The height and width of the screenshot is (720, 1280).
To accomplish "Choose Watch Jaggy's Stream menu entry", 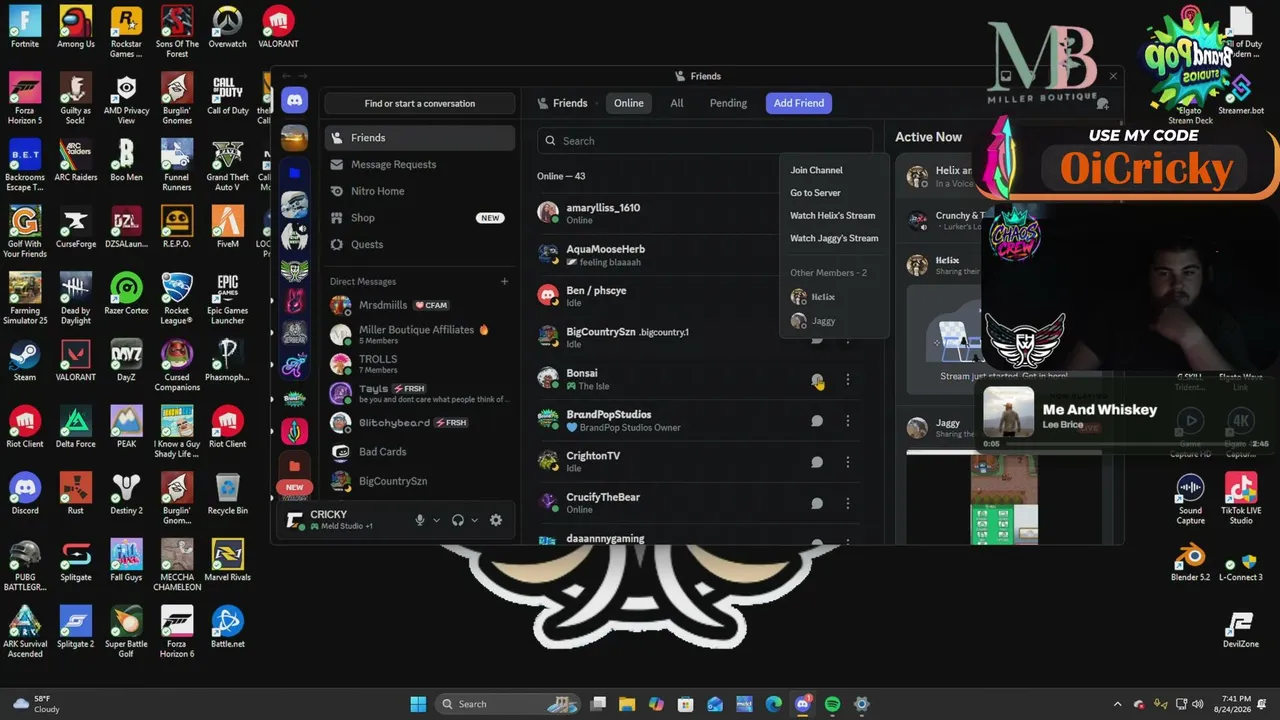I will pyautogui.click(x=834, y=238).
